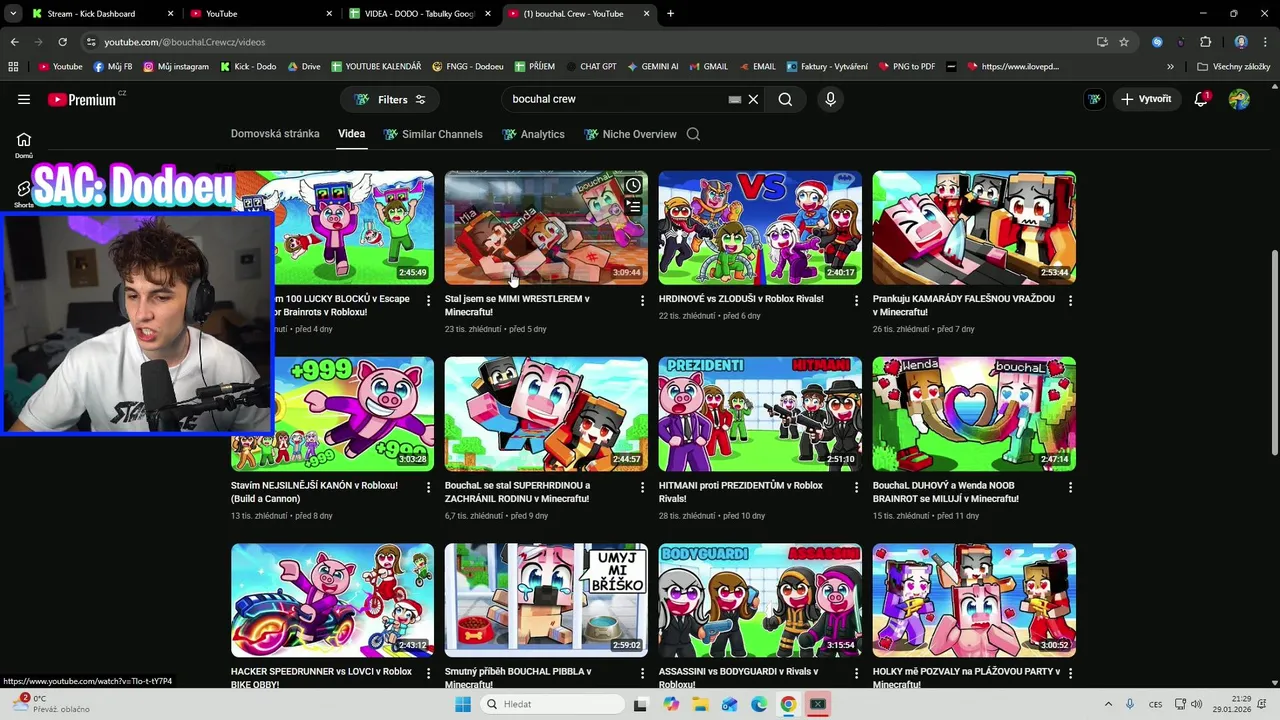Open more options for the LUCKY BLOCKŮ video
1280x720 pixels.
(x=429, y=301)
